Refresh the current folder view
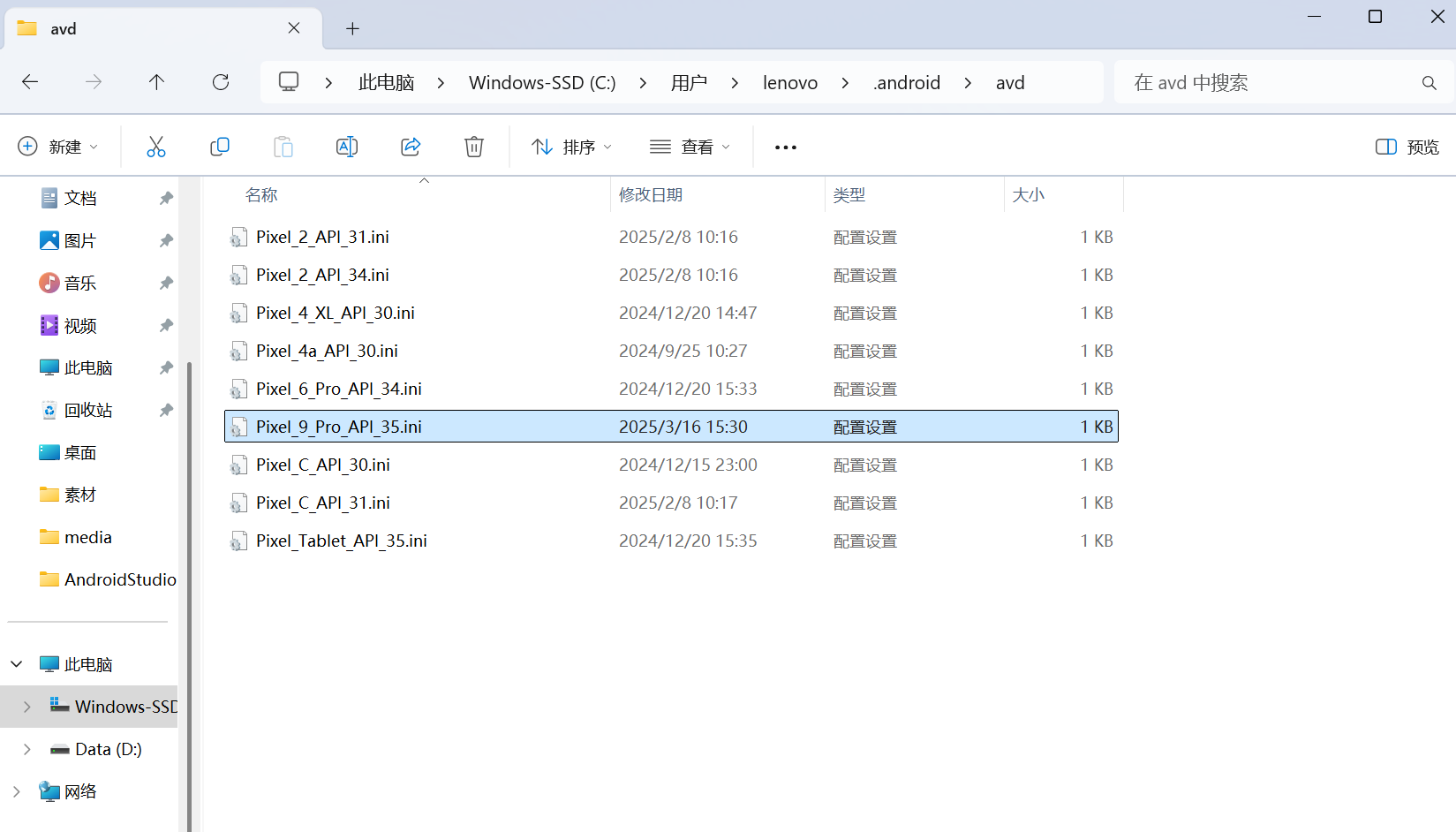Screen dimensions: 1456x832 221,82
